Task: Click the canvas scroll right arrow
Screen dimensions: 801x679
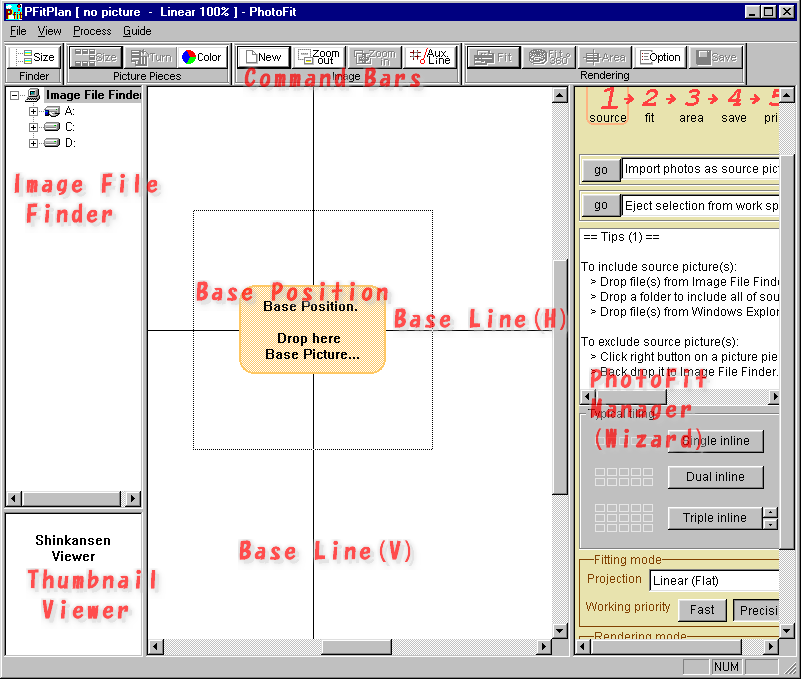Action: click(x=544, y=647)
